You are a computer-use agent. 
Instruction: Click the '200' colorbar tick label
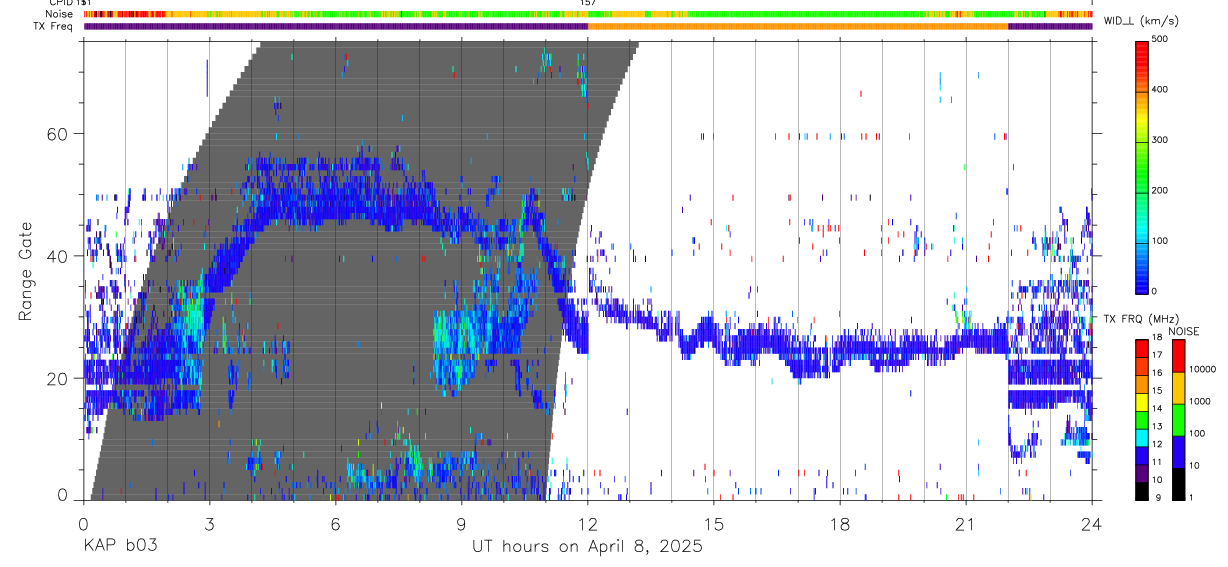[x=1161, y=190]
